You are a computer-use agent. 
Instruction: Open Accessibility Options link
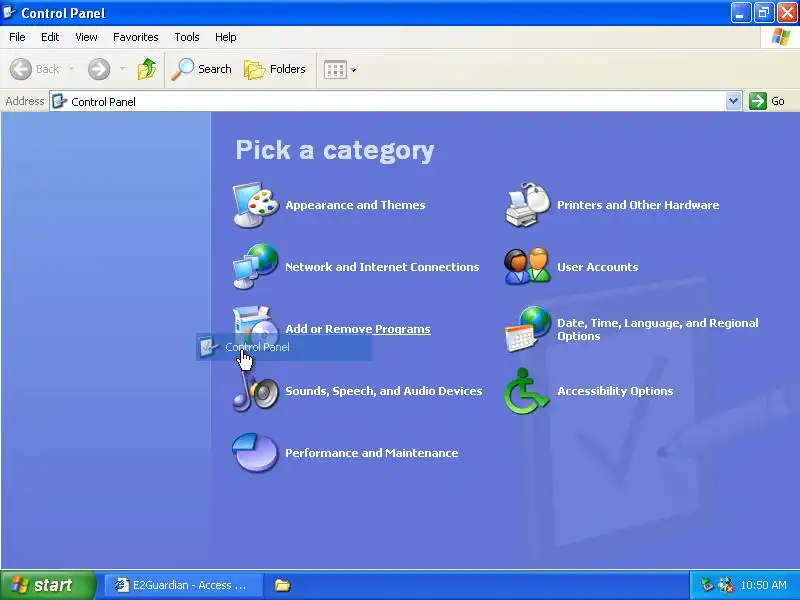click(615, 391)
